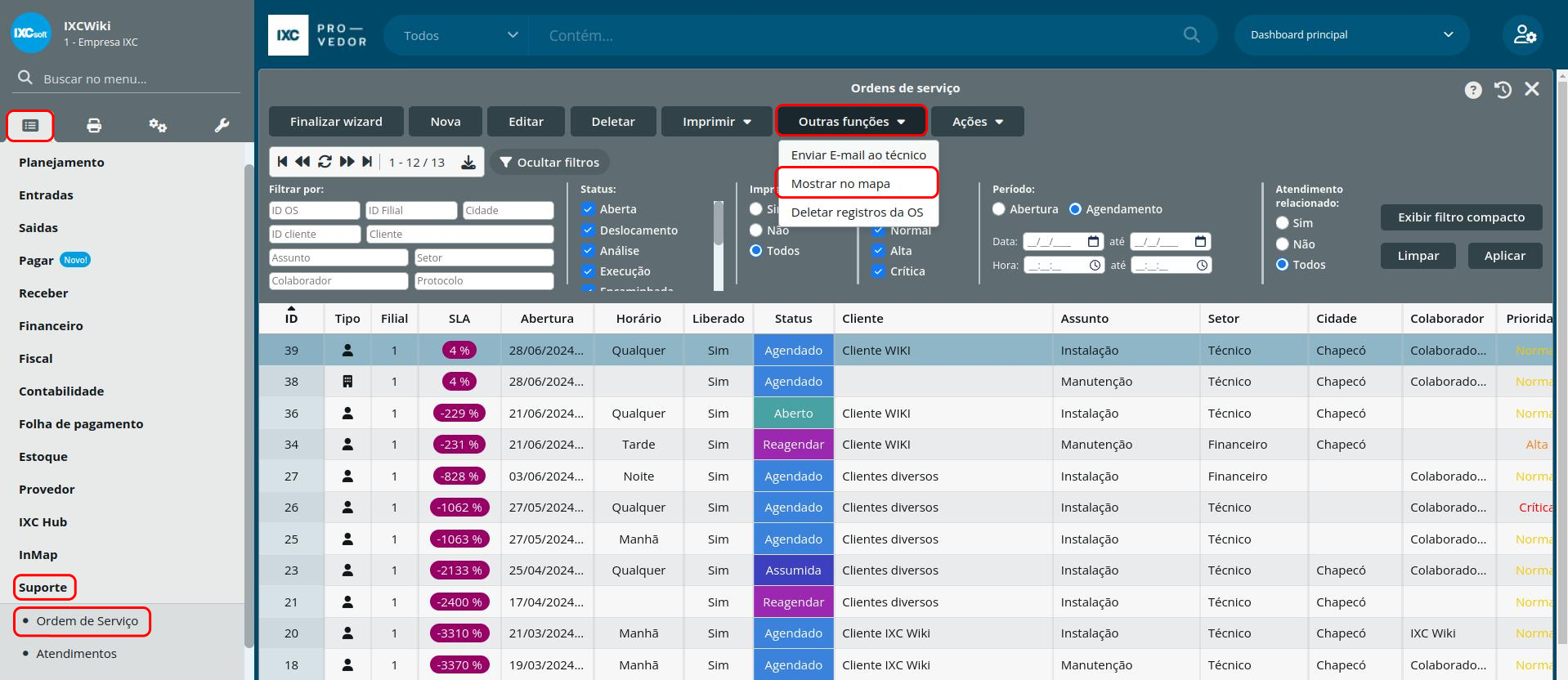Uncheck the Aberta status checkbox

pos(588,209)
